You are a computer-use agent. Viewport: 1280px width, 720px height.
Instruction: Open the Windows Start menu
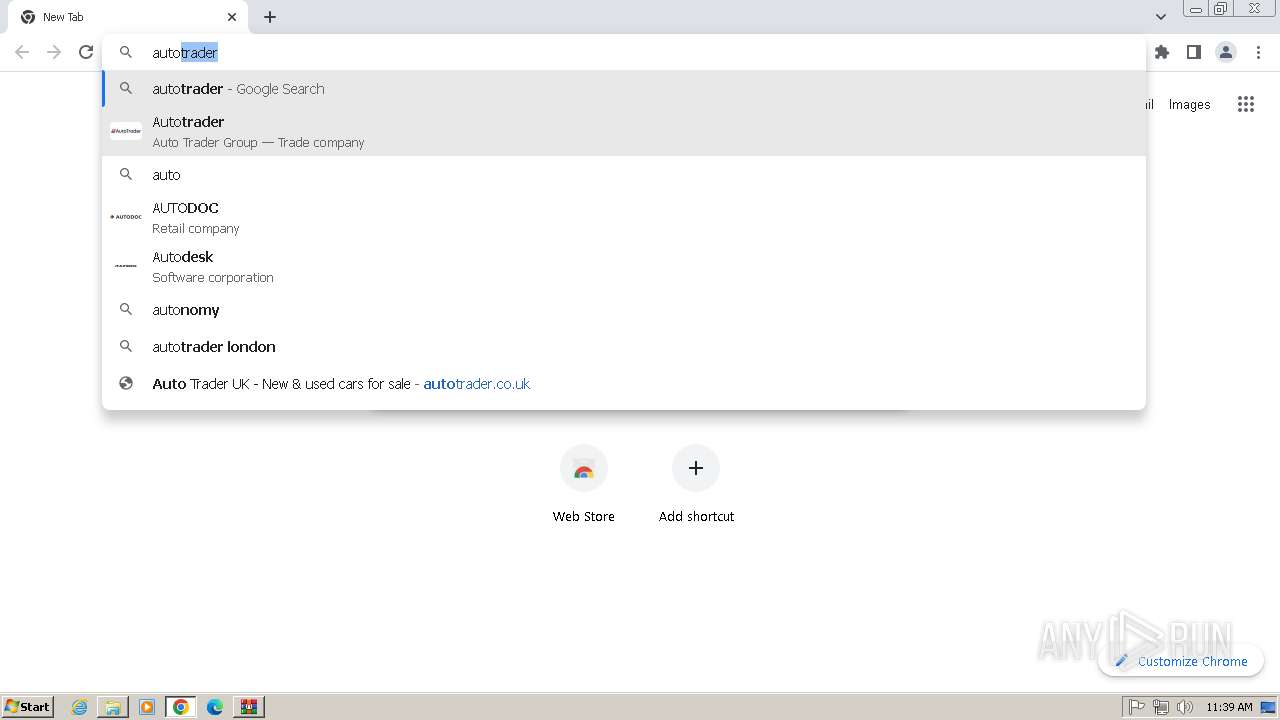28,706
